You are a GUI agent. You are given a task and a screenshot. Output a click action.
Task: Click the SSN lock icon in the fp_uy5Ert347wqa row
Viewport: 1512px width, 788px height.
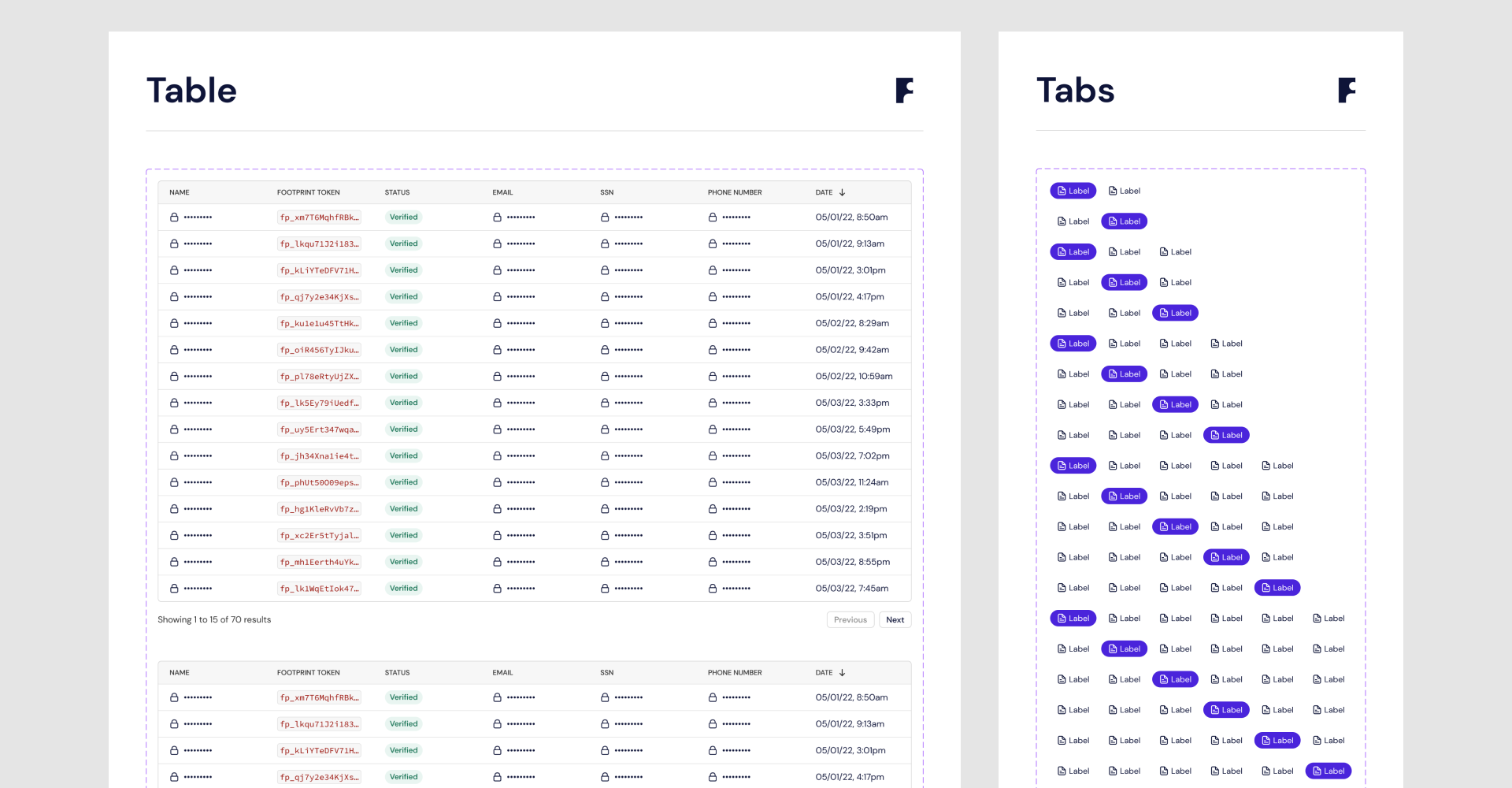(605, 429)
